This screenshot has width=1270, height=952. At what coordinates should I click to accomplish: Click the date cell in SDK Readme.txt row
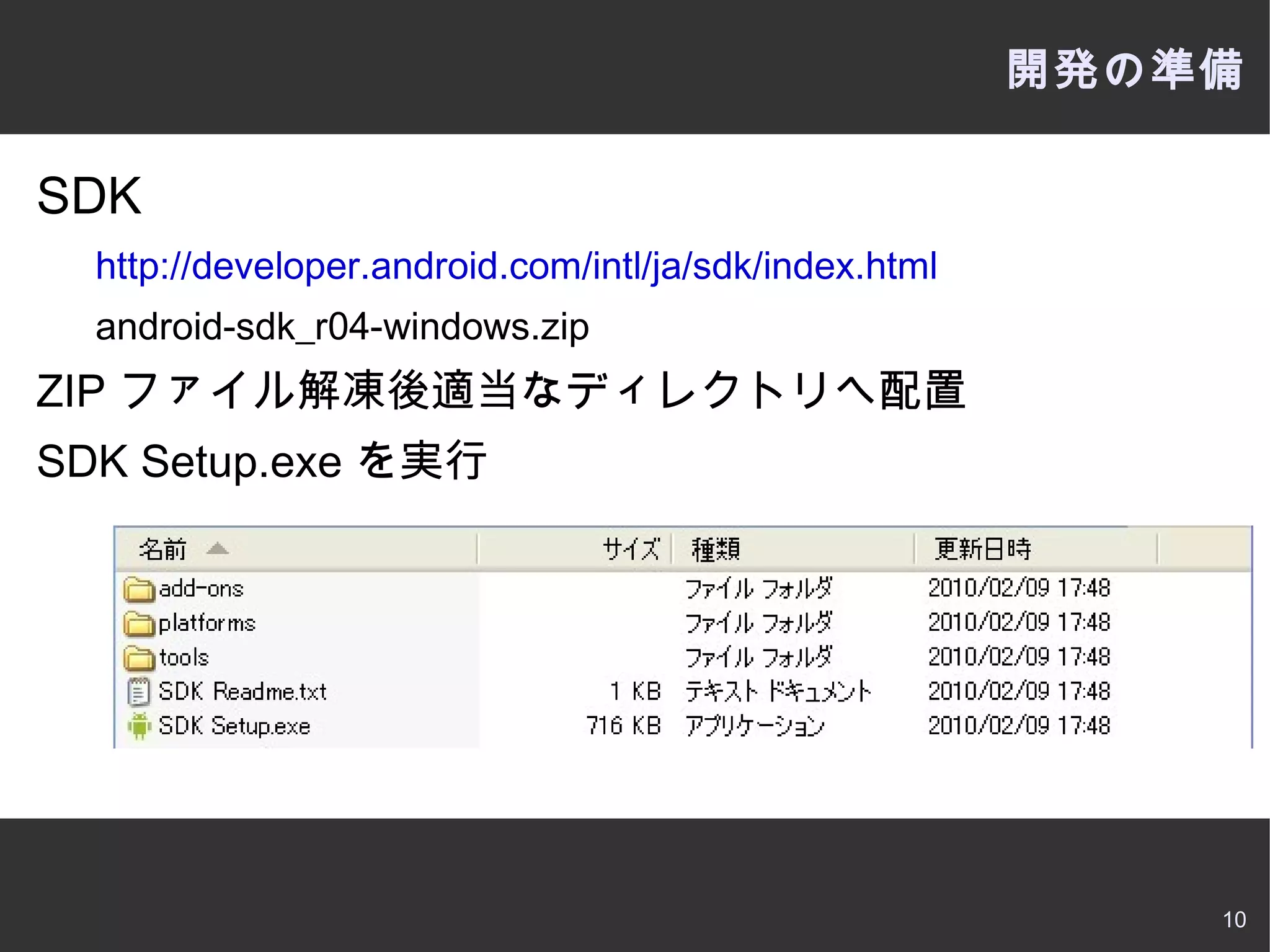[1019, 691]
